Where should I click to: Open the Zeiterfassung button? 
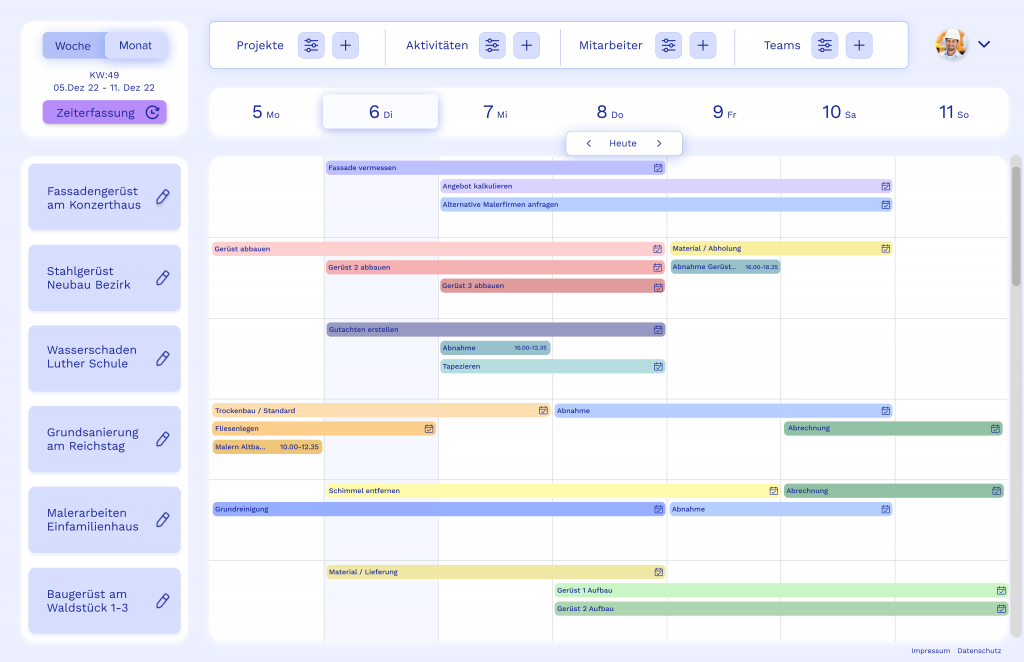104,113
